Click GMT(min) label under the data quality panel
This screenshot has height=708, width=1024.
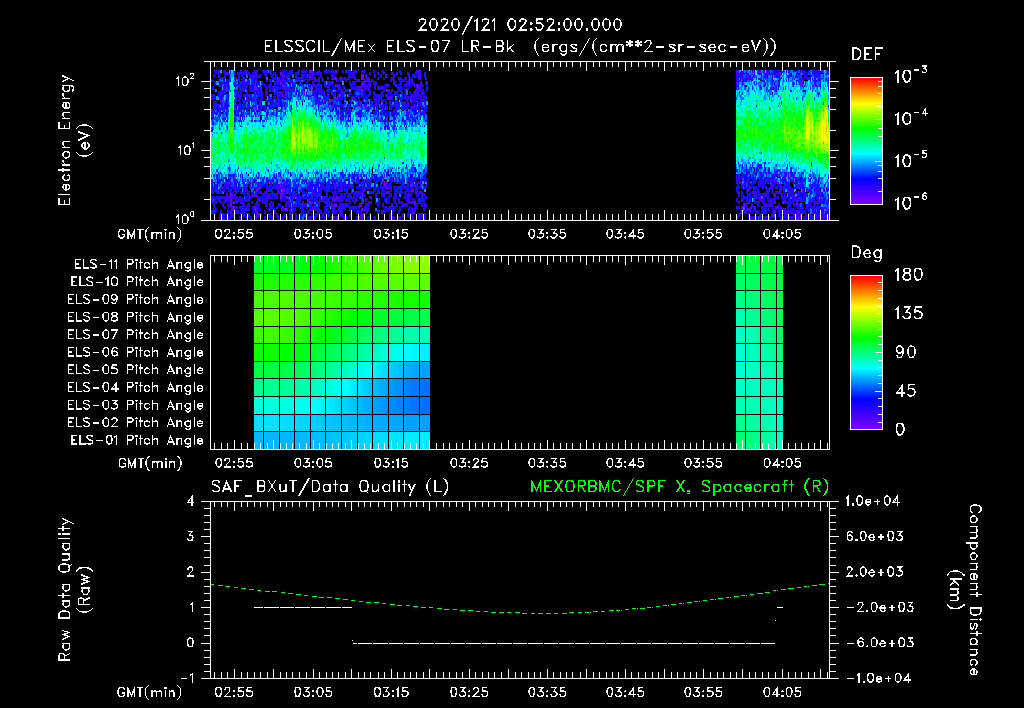click(x=150, y=692)
